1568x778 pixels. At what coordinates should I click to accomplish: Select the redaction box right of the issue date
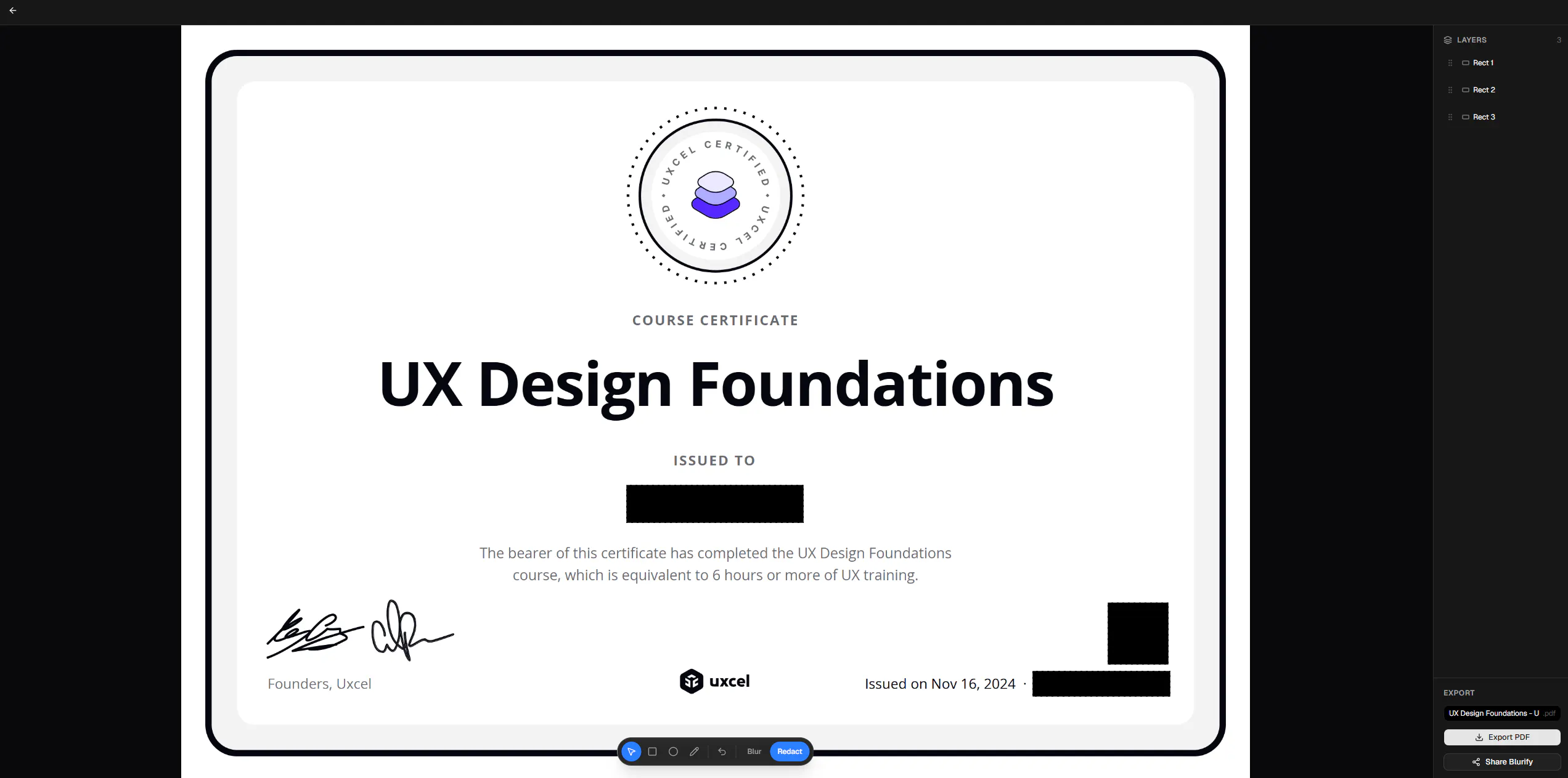1101,684
